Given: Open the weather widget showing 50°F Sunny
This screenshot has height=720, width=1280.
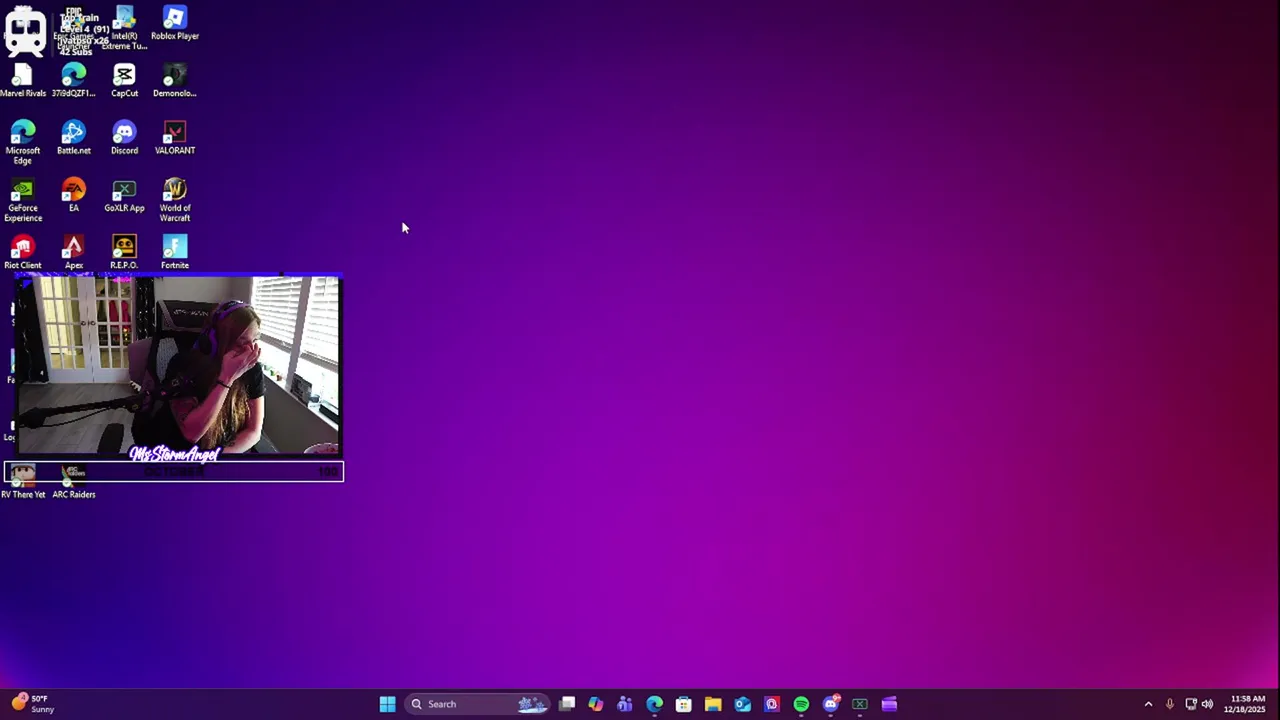Looking at the screenshot, I should (32, 704).
